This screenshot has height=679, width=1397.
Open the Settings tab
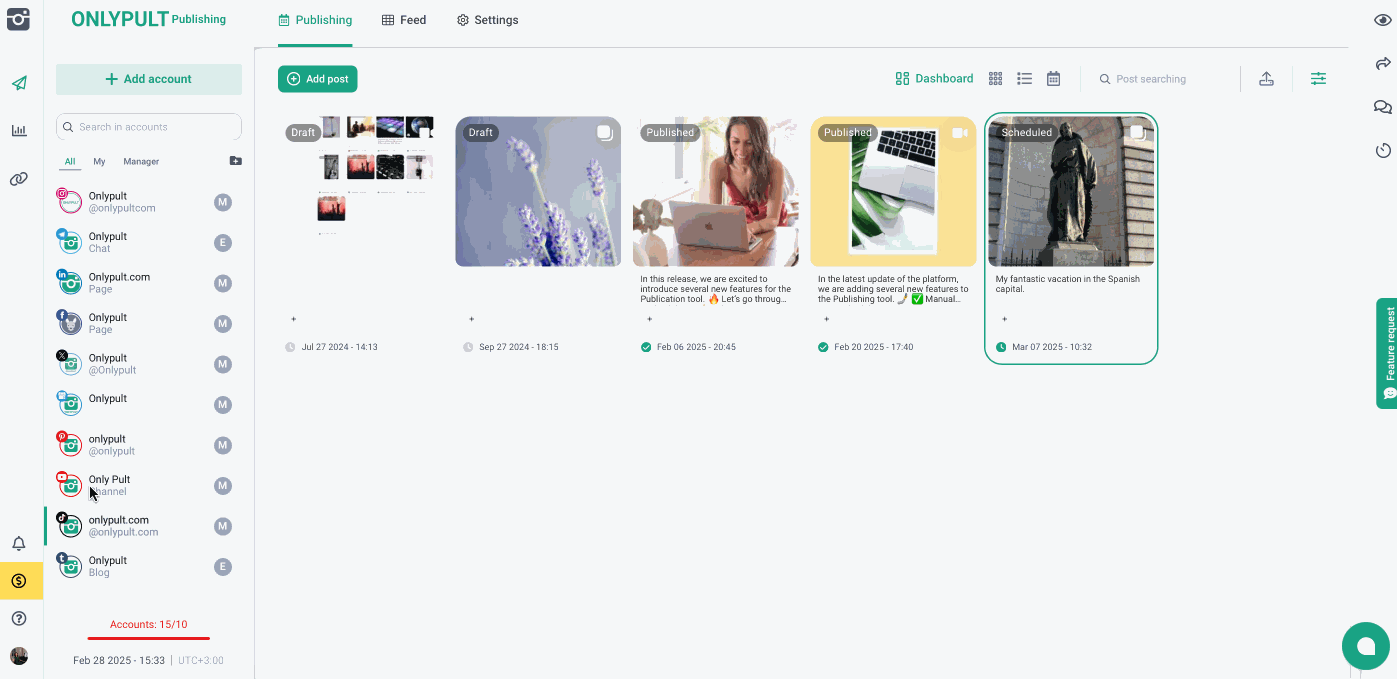point(487,20)
